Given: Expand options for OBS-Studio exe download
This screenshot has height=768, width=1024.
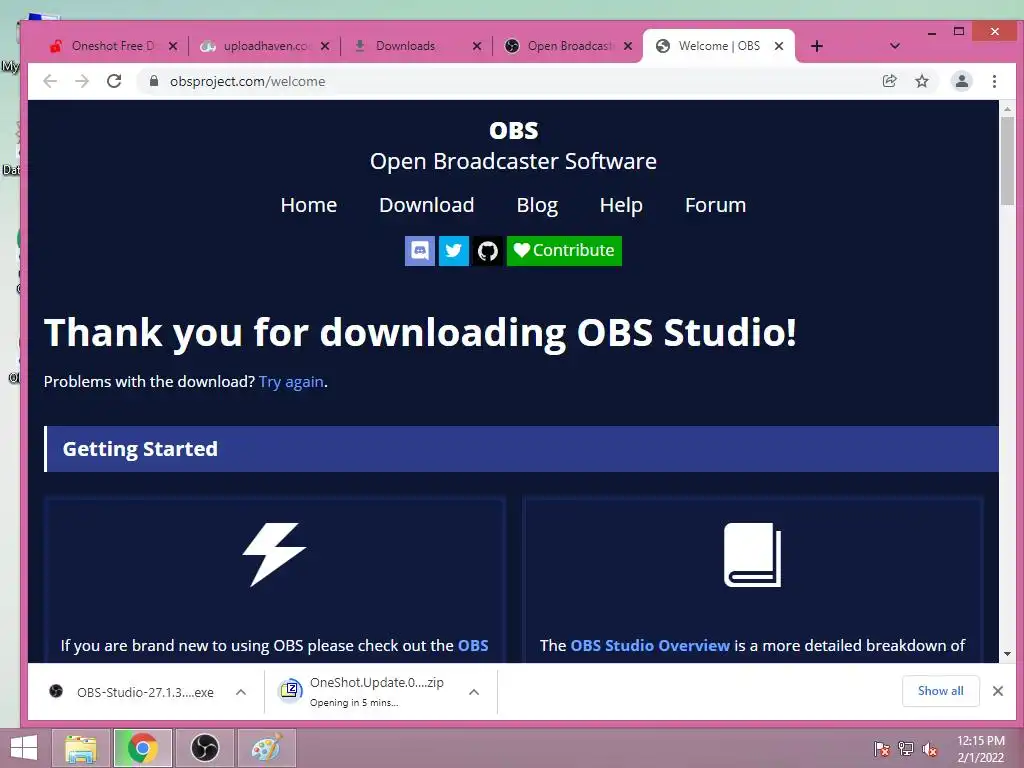Looking at the screenshot, I should (x=241, y=692).
